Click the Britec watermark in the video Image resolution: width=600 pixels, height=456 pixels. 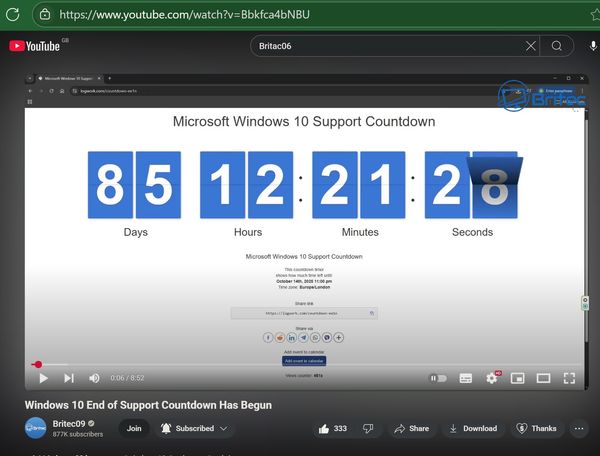pos(541,96)
